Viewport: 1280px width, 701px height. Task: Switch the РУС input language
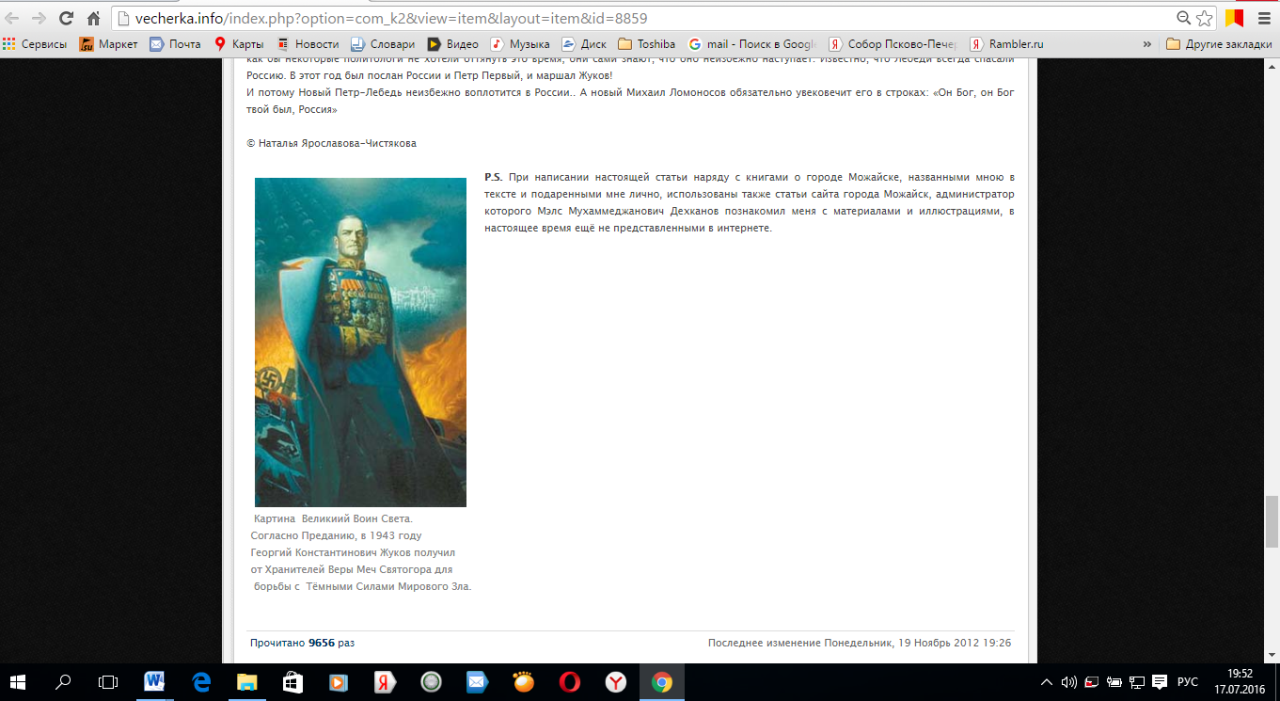click(1187, 682)
